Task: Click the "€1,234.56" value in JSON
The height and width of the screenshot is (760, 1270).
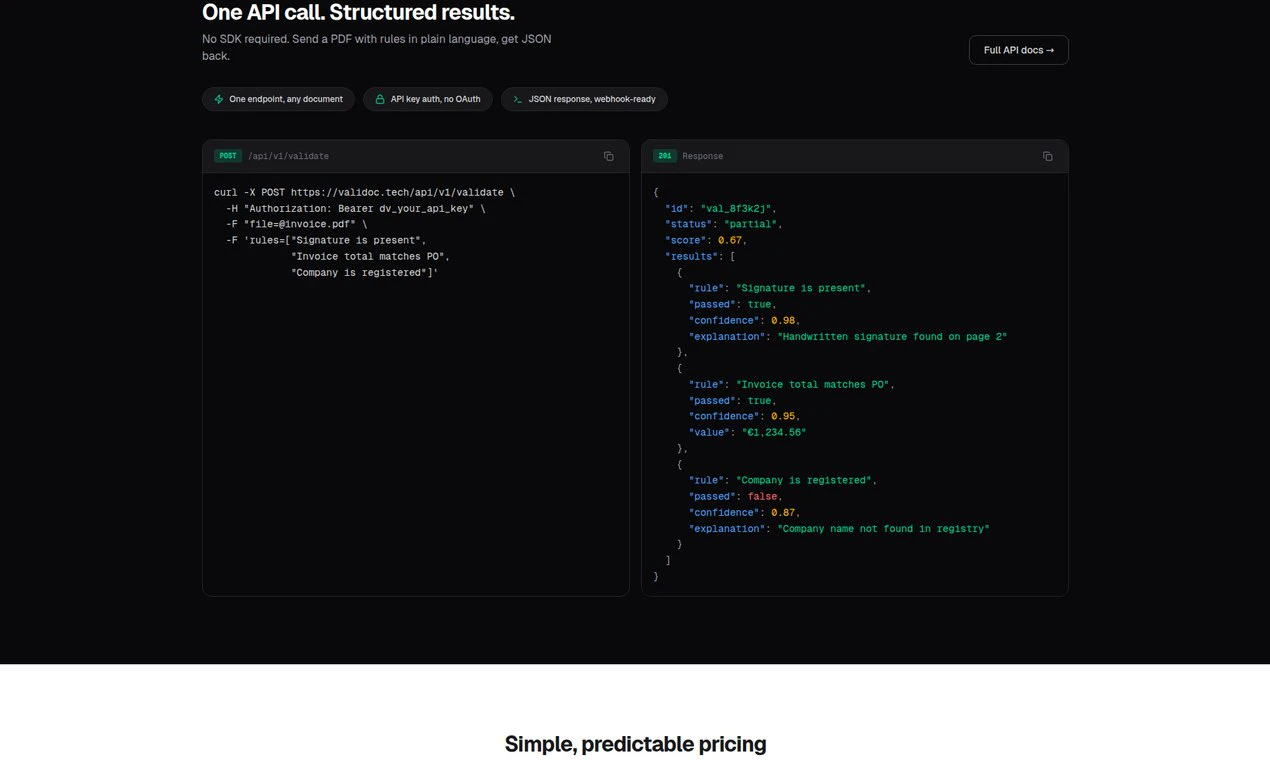Action: (774, 432)
